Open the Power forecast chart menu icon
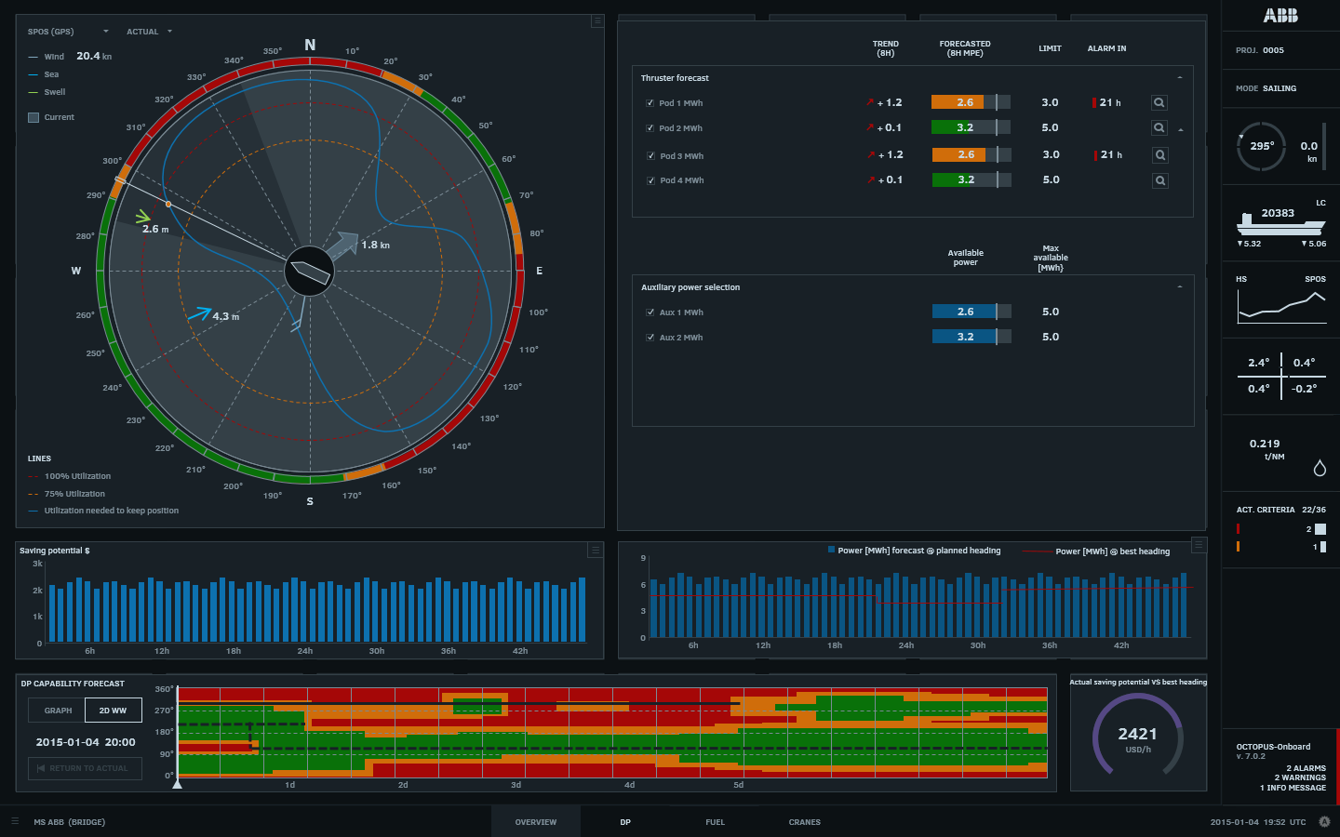Screen dimensions: 1340x837 pyautogui.click(x=1198, y=545)
